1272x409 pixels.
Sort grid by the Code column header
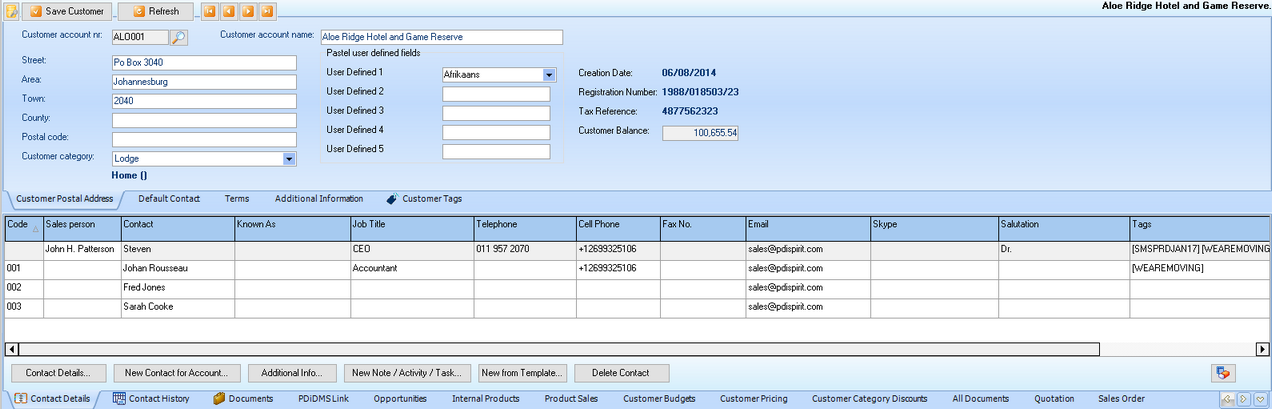23,226
